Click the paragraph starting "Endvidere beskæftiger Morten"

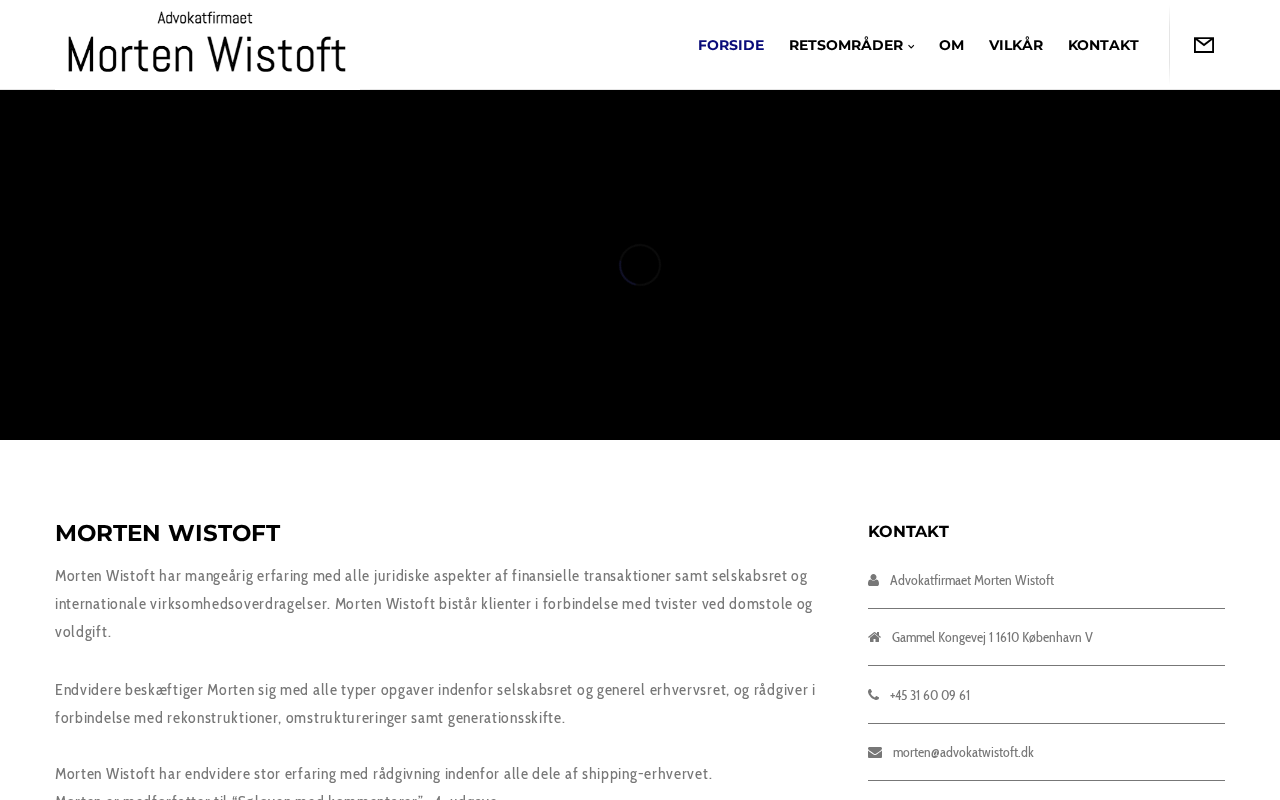click(x=435, y=704)
